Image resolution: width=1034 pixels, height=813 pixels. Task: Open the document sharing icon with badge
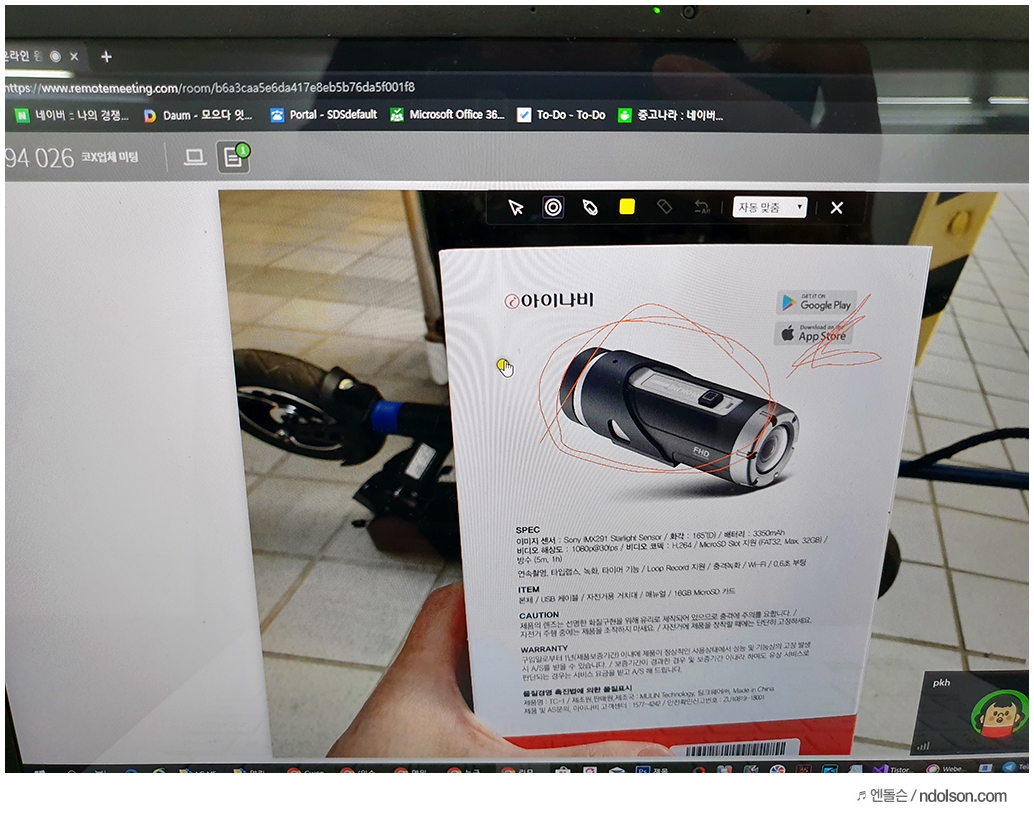click(233, 157)
